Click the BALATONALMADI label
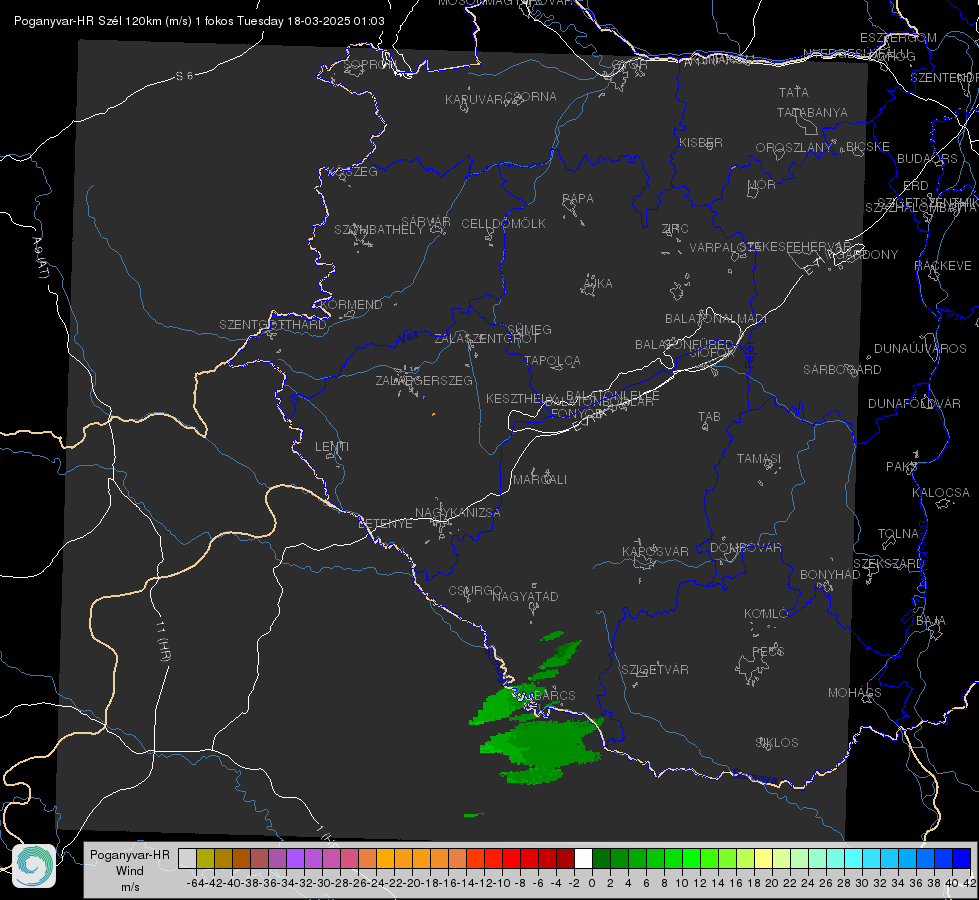 [716, 319]
